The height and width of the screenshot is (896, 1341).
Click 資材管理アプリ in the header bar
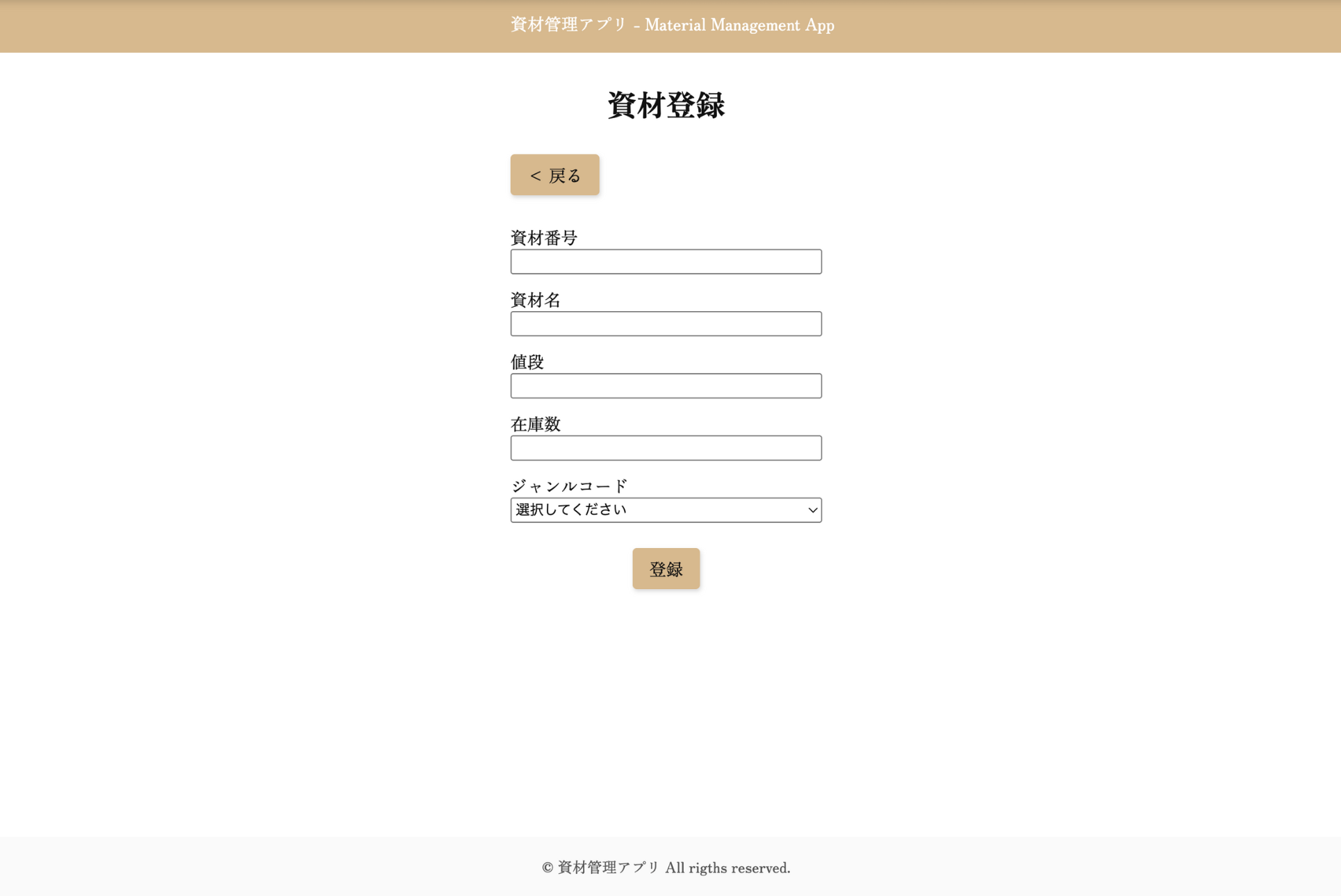click(568, 25)
